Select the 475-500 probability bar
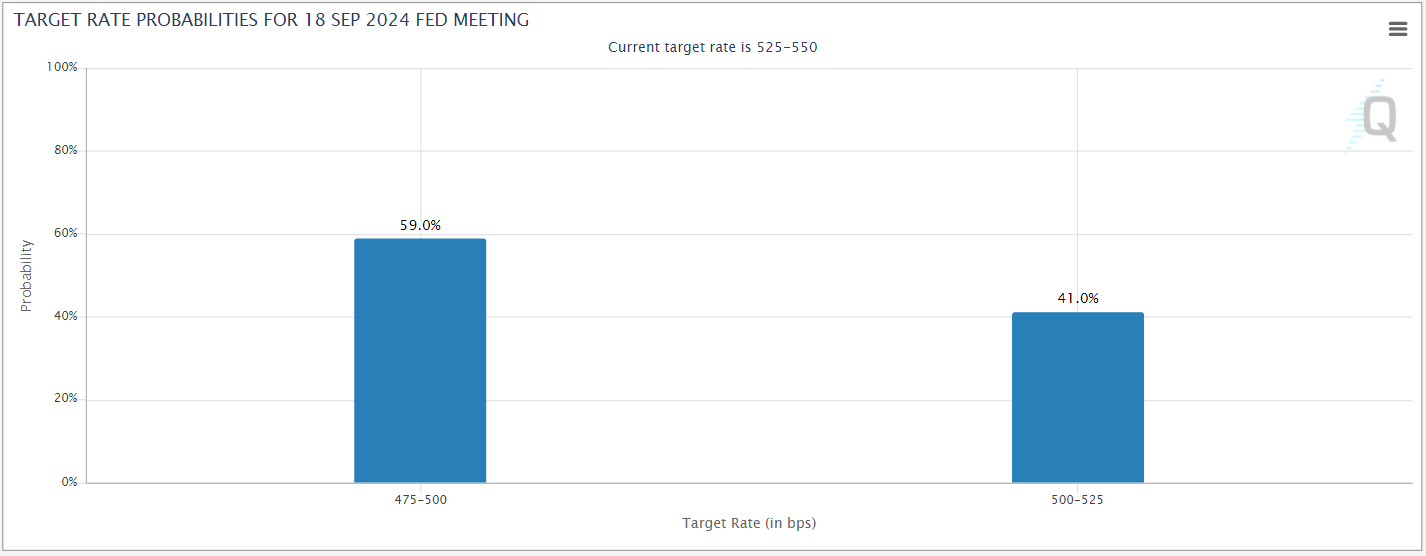1426x556 pixels. click(420, 361)
